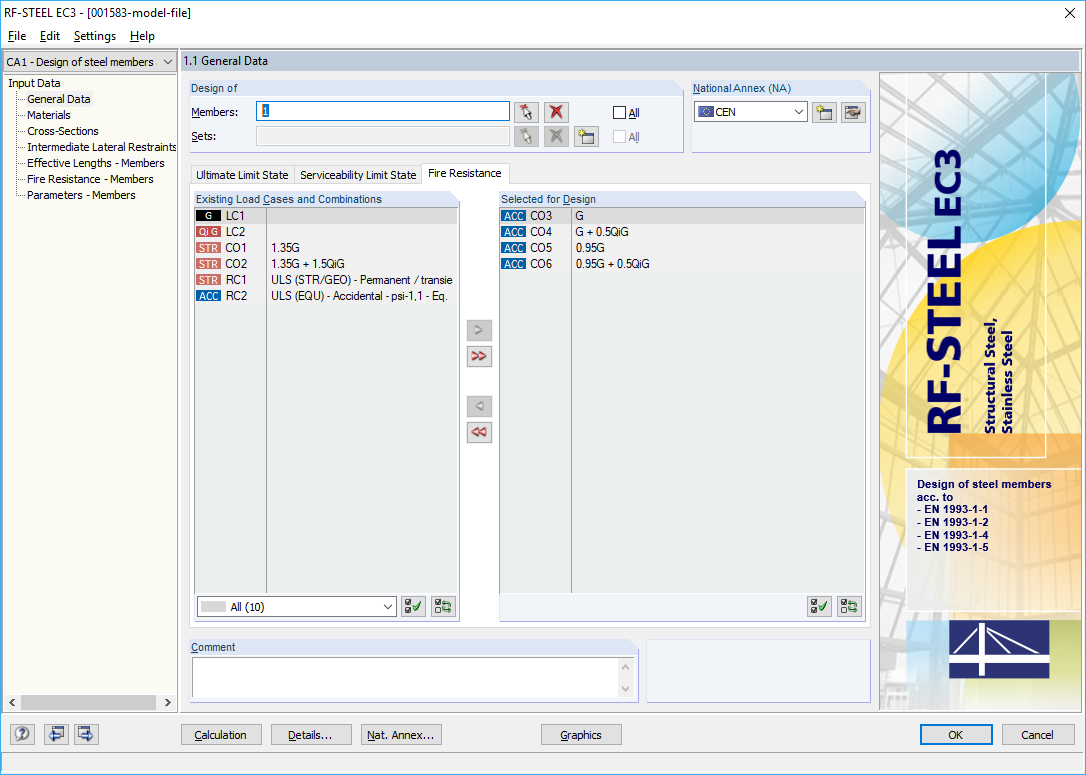The height and width of the screenshot is (775, 1086).
Task: Remove all selected cases with double left arrow
Action: coord(479,432)
